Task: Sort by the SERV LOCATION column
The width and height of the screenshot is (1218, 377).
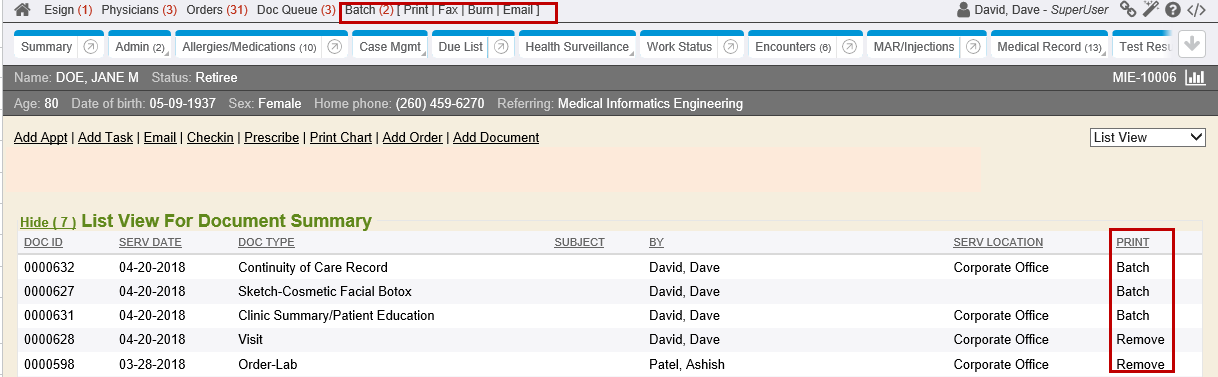Action: click(998, 242)
